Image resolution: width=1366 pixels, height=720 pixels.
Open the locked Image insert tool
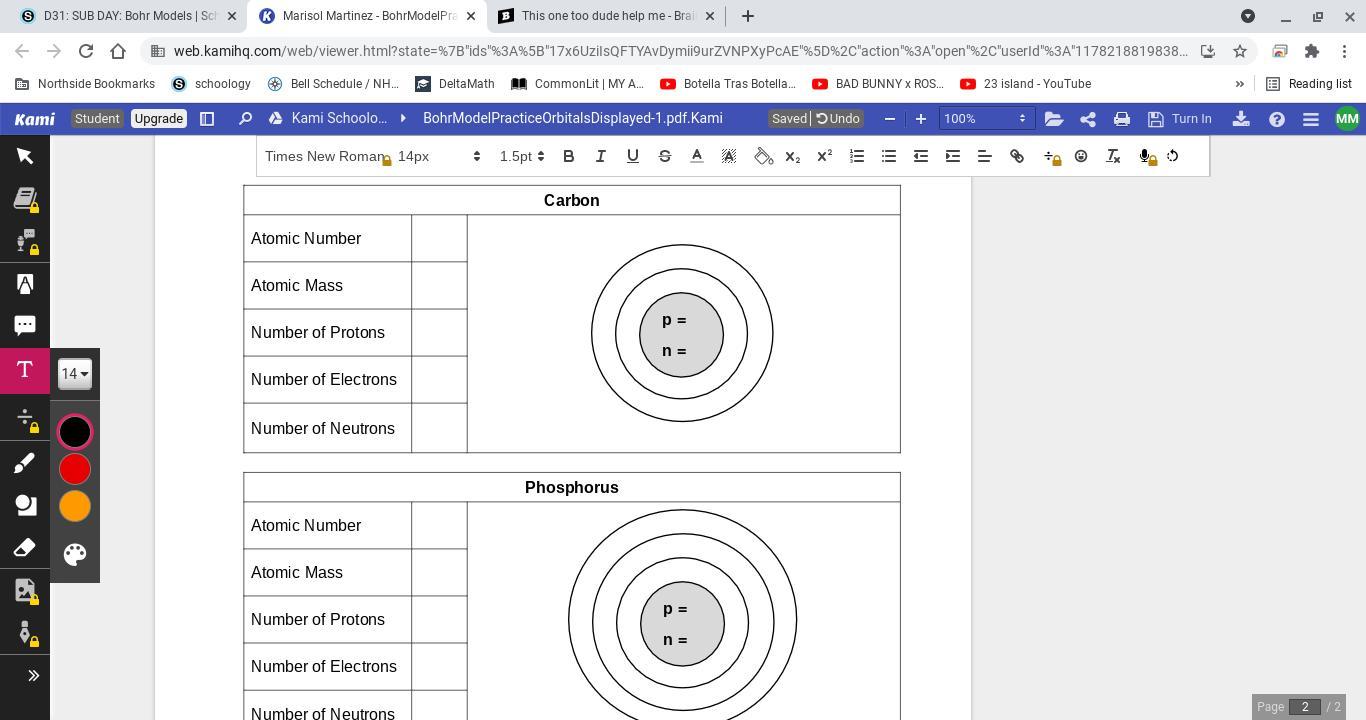pos(25,591)
